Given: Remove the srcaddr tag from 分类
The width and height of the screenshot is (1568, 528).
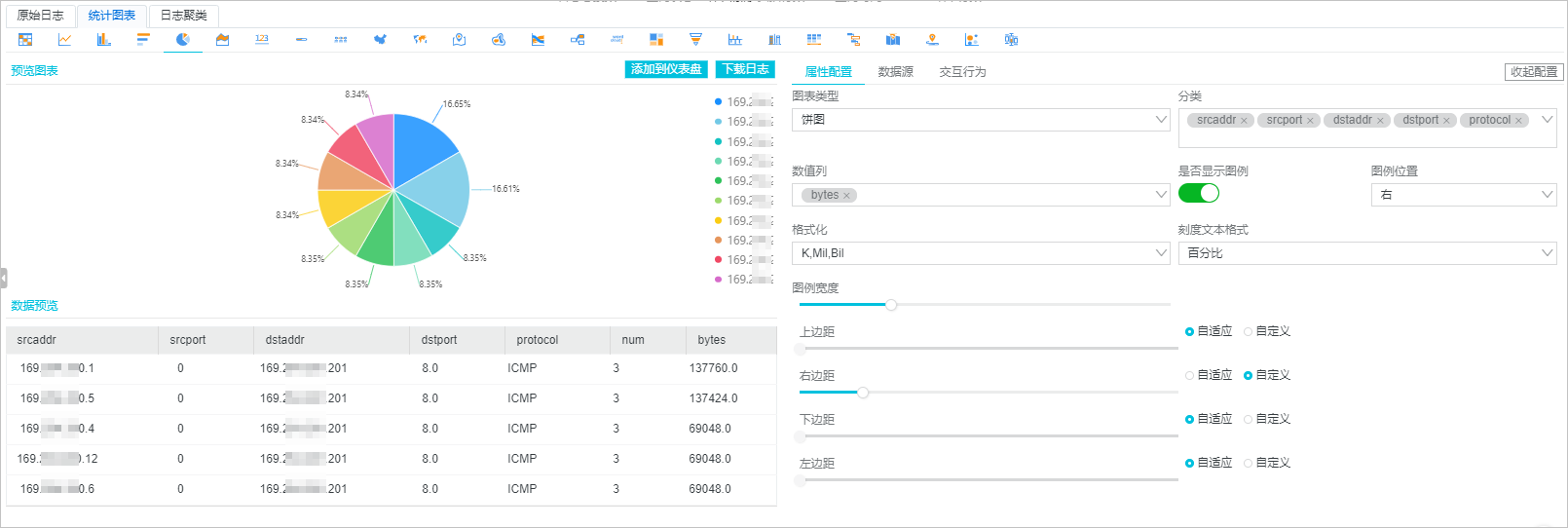Looking at the screenshot, I should [1244, 121].
